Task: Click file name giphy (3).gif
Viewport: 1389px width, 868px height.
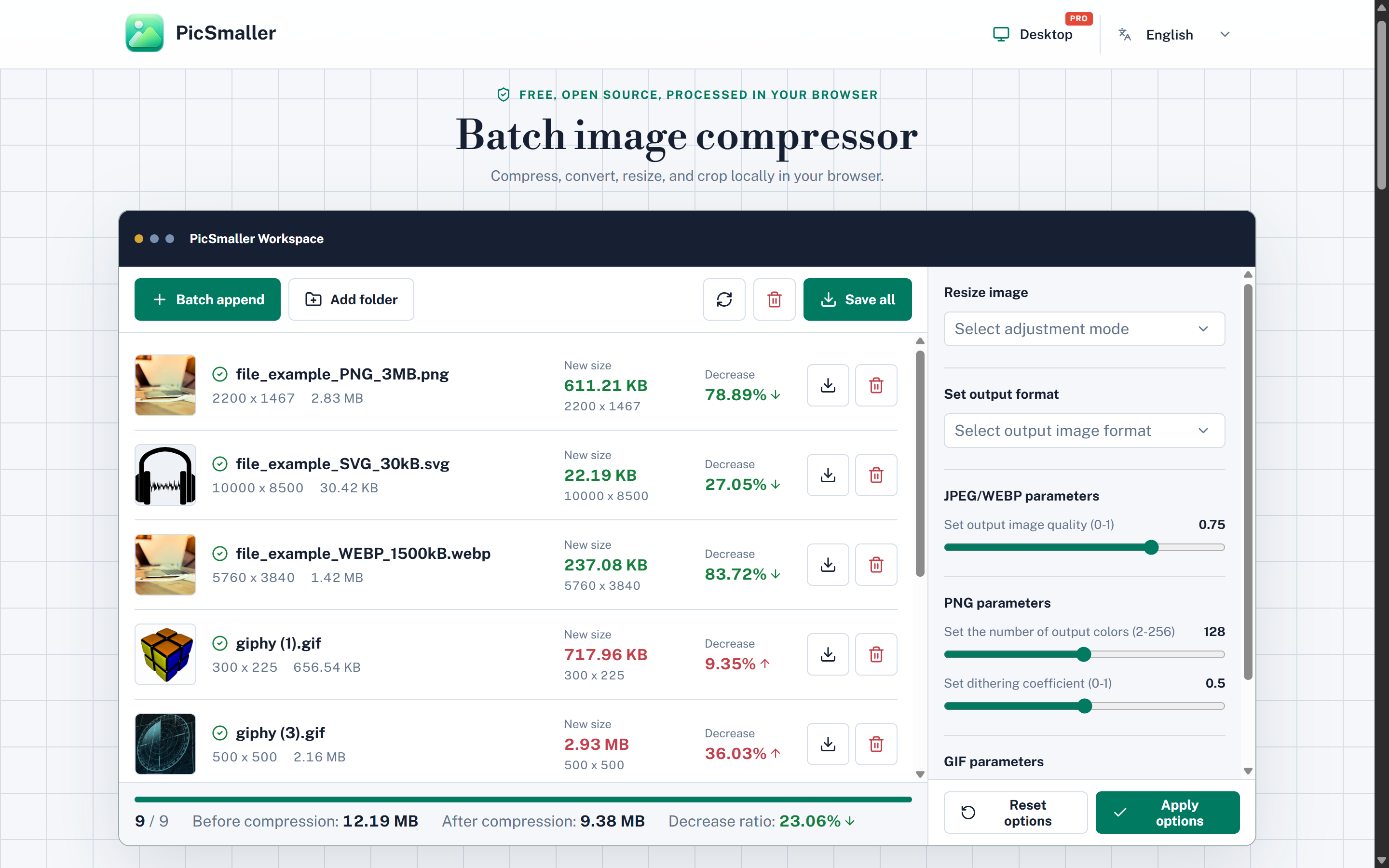Action: tap(280, 733)
